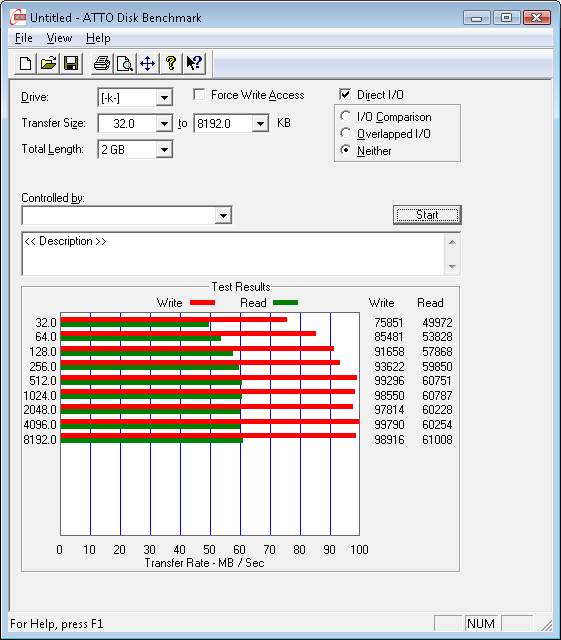Click the Transfer Rate - MB / Sec label

[x=205, y=563]
